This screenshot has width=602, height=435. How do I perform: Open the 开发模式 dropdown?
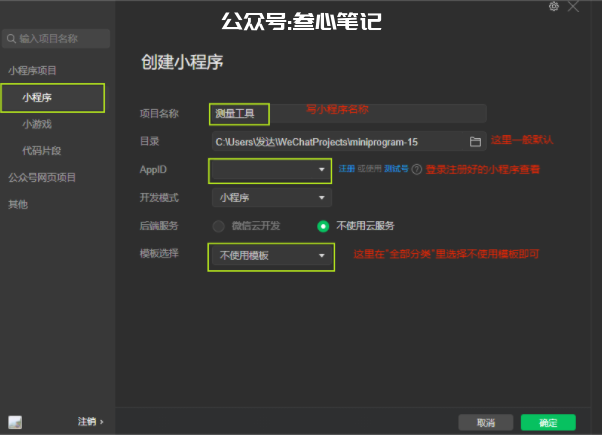point(272,198)
